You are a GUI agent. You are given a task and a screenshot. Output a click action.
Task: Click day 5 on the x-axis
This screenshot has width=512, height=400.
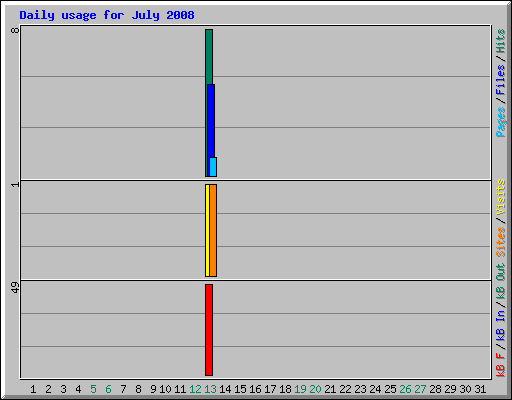(x=93, y=389)
